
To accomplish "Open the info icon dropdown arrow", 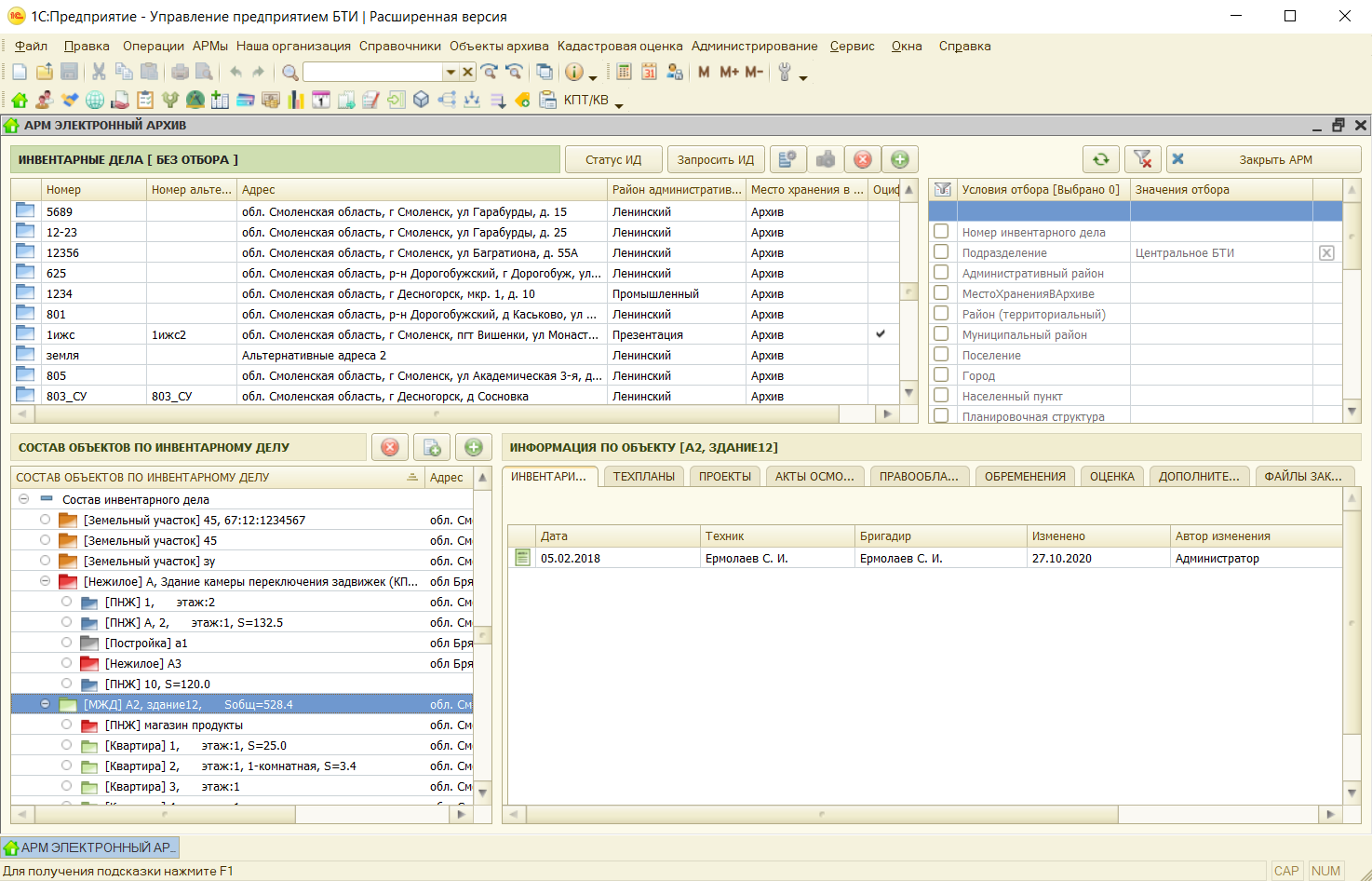I will tap(593, 77).
